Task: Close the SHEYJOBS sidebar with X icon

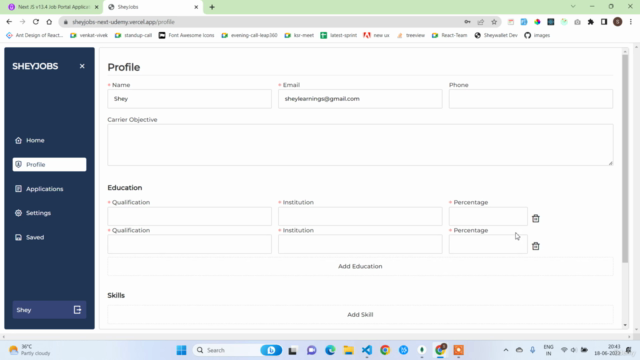Action: tap(82, 66)
